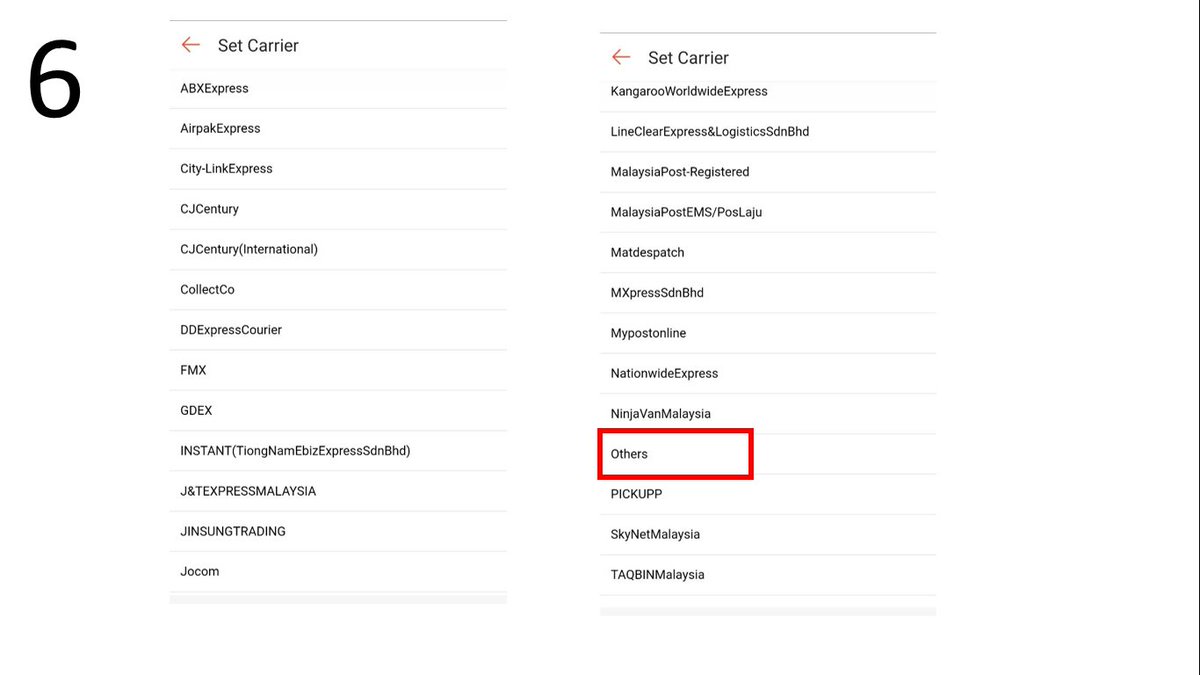Choose MXpressSdnBhd carrier
Viewport: 1200px width, 675px height.
pos(768,293)
